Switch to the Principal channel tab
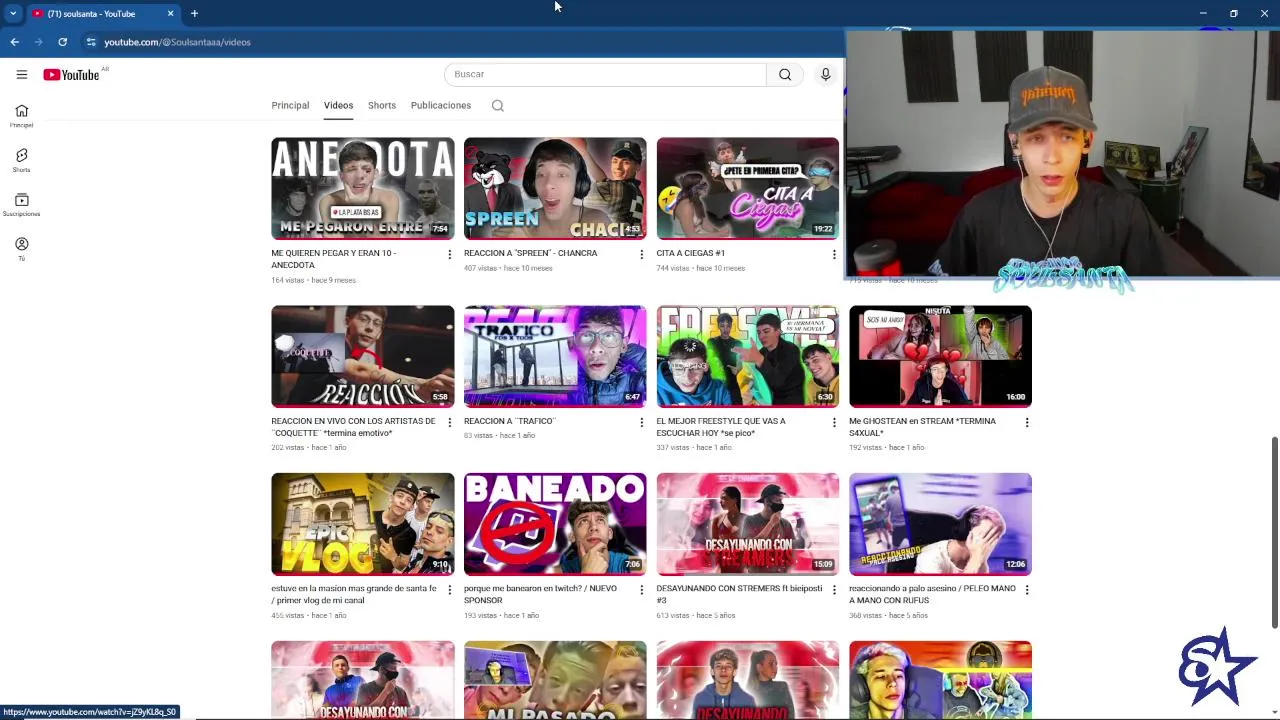 pos(290,105)
